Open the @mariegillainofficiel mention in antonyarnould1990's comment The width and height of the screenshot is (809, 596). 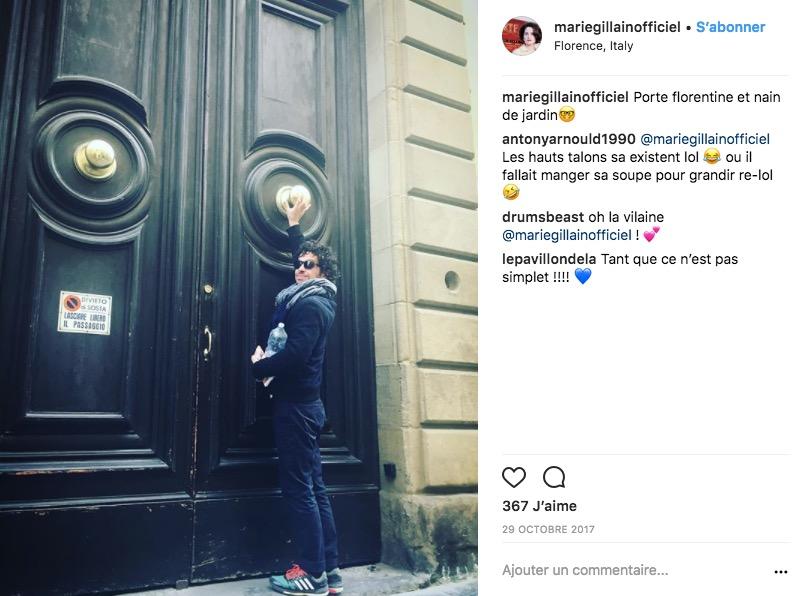pyautogui.click(x=705, y=139)
